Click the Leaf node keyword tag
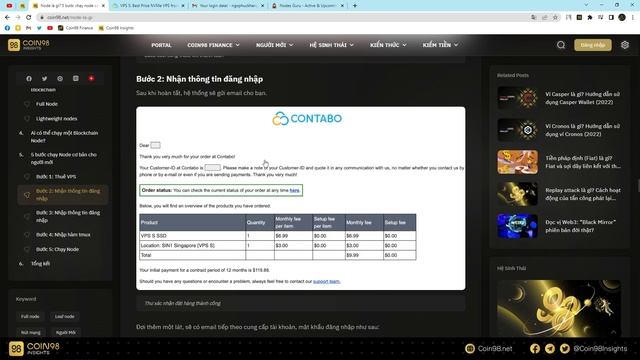This screenshot has width=640, height=360. (64, 316)
